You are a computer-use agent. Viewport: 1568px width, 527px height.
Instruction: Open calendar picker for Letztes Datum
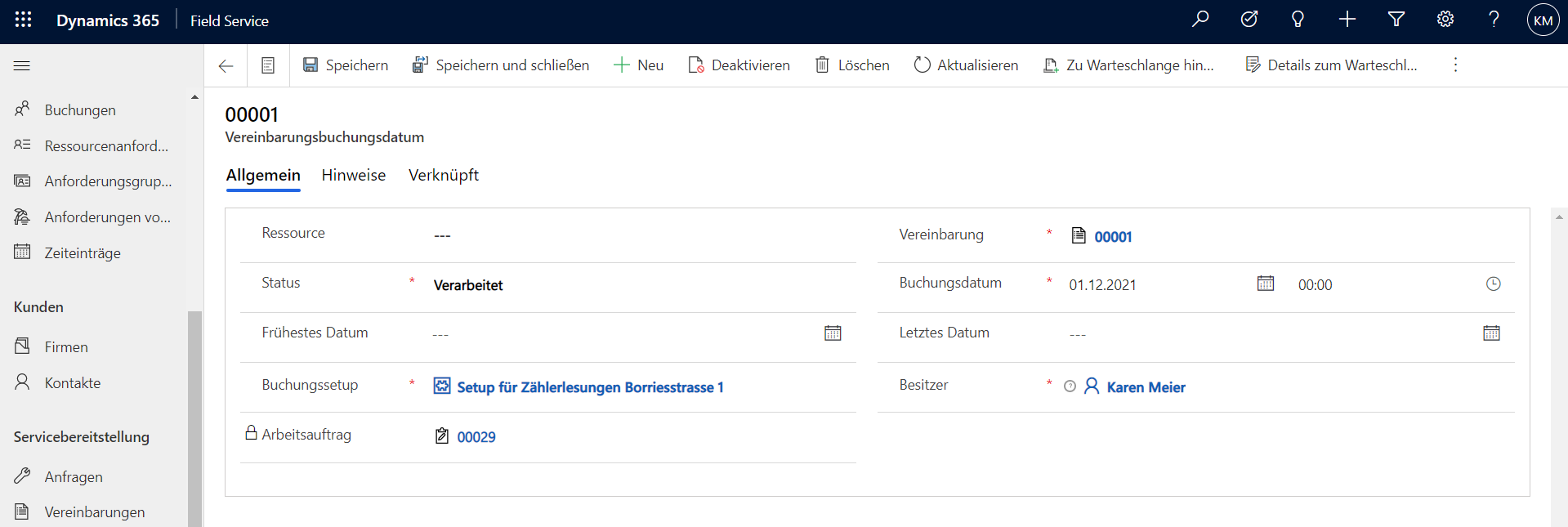pyautogui.click(x=1491, y=333)
